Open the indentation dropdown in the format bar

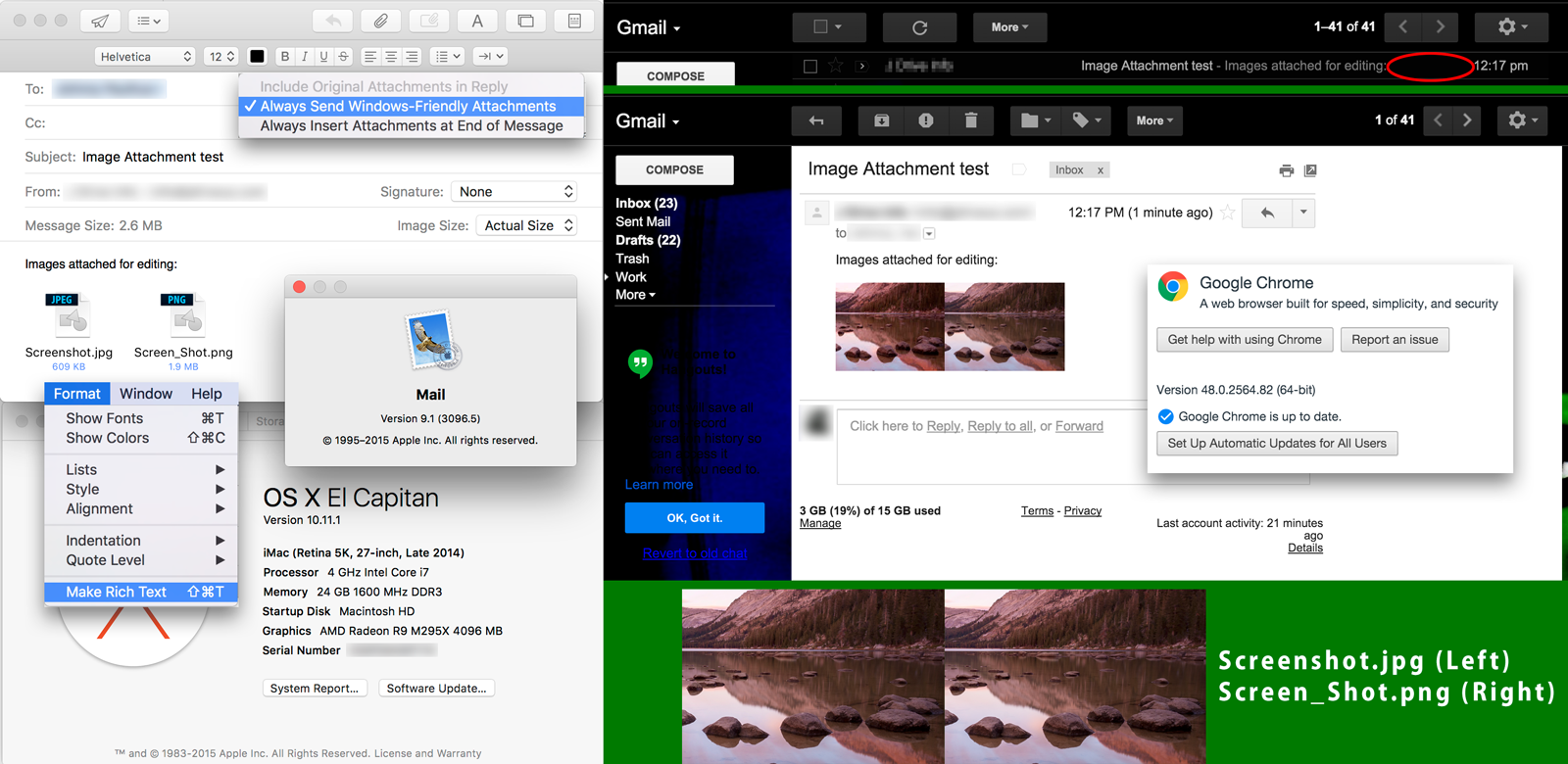(x=490, y=57)
